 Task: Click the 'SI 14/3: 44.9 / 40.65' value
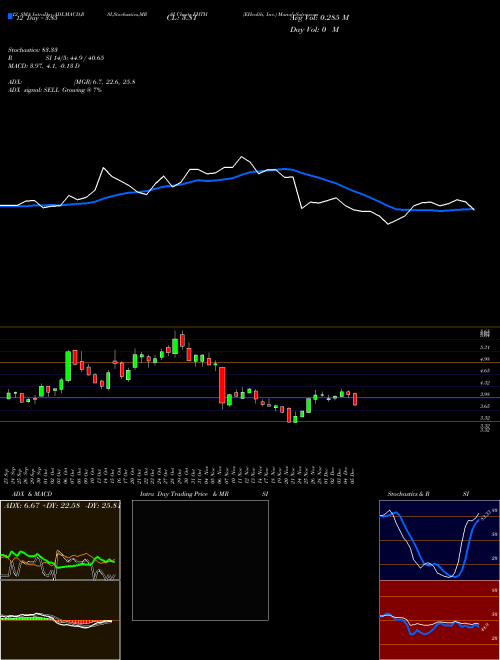[x=75, y=58]
